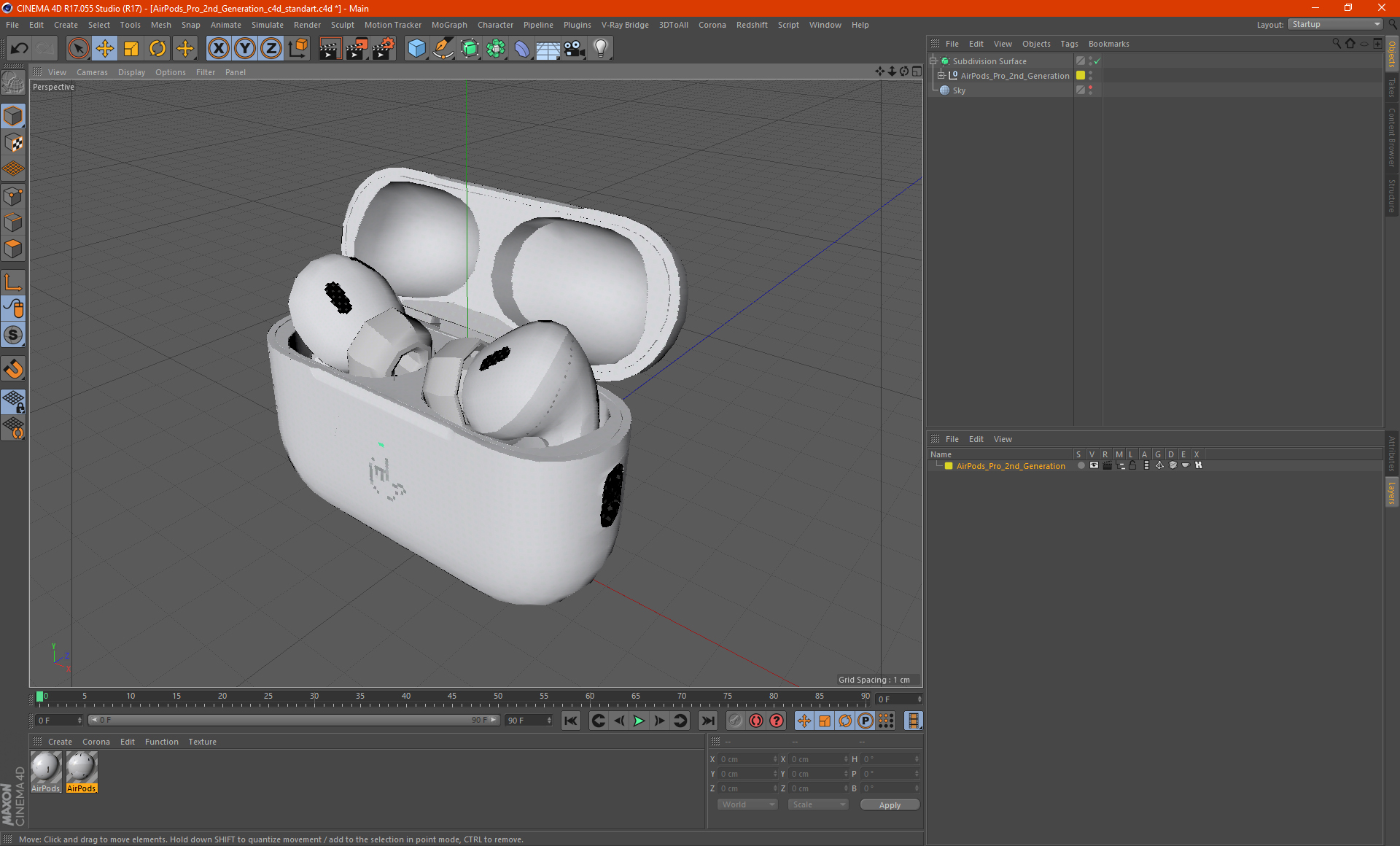Switch to Points mode

[x=13, y=196]
